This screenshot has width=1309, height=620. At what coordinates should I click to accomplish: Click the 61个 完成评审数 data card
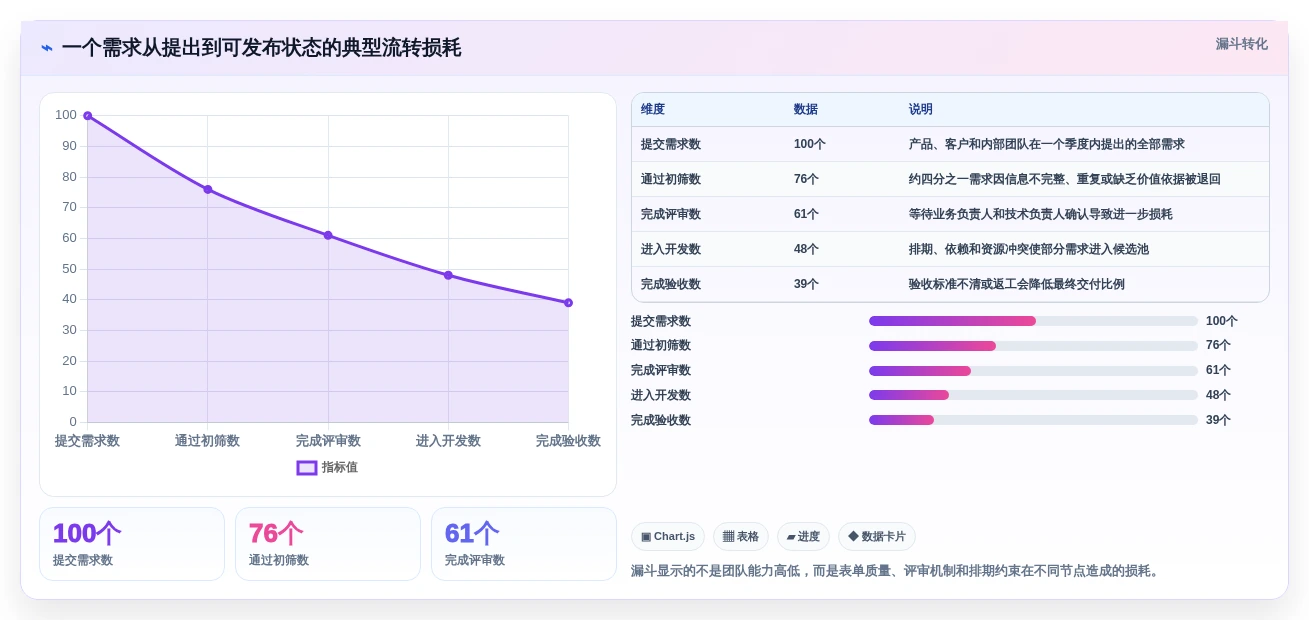pyautogui.click(x=524, y=544)
